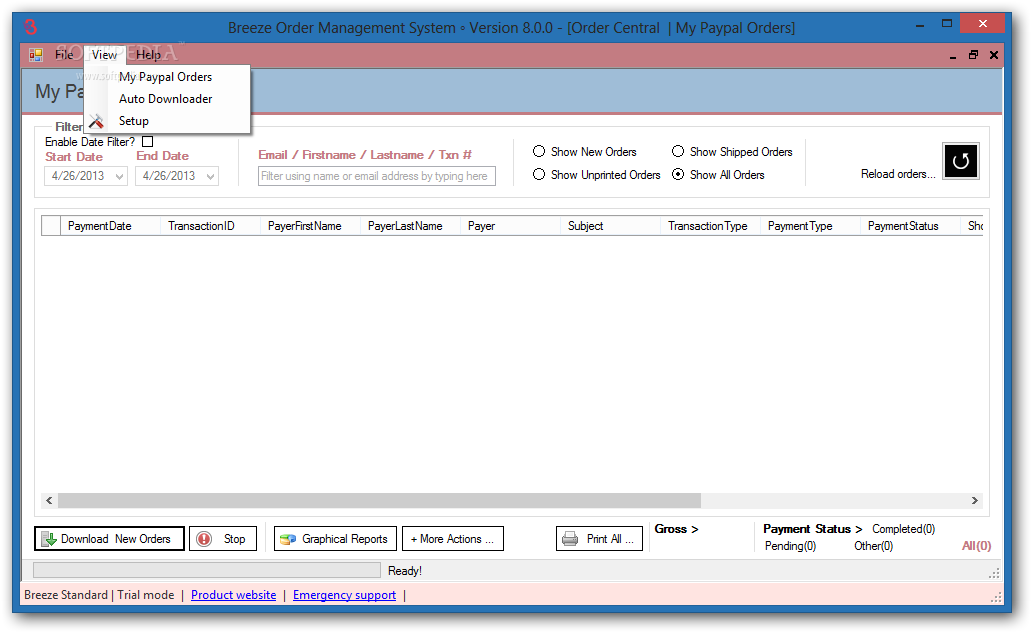Enable the Date Filter checkbox
This screenshot has height=633, width=1032.
click(x=147, y=141)
